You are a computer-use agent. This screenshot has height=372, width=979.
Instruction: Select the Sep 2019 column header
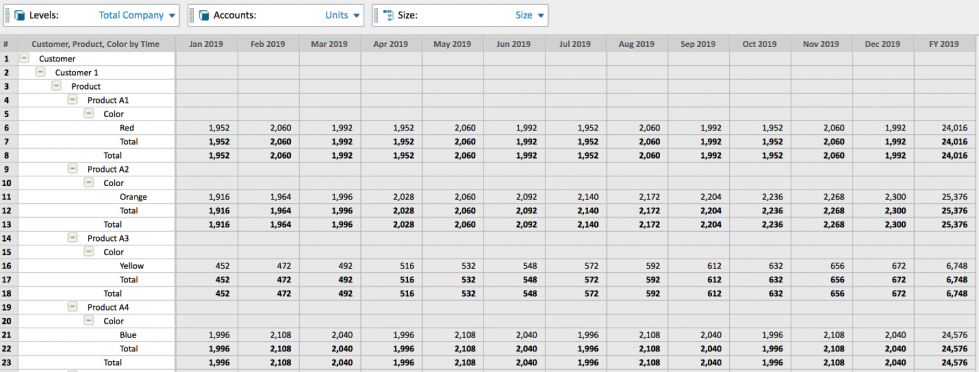[x=698, y=44]
